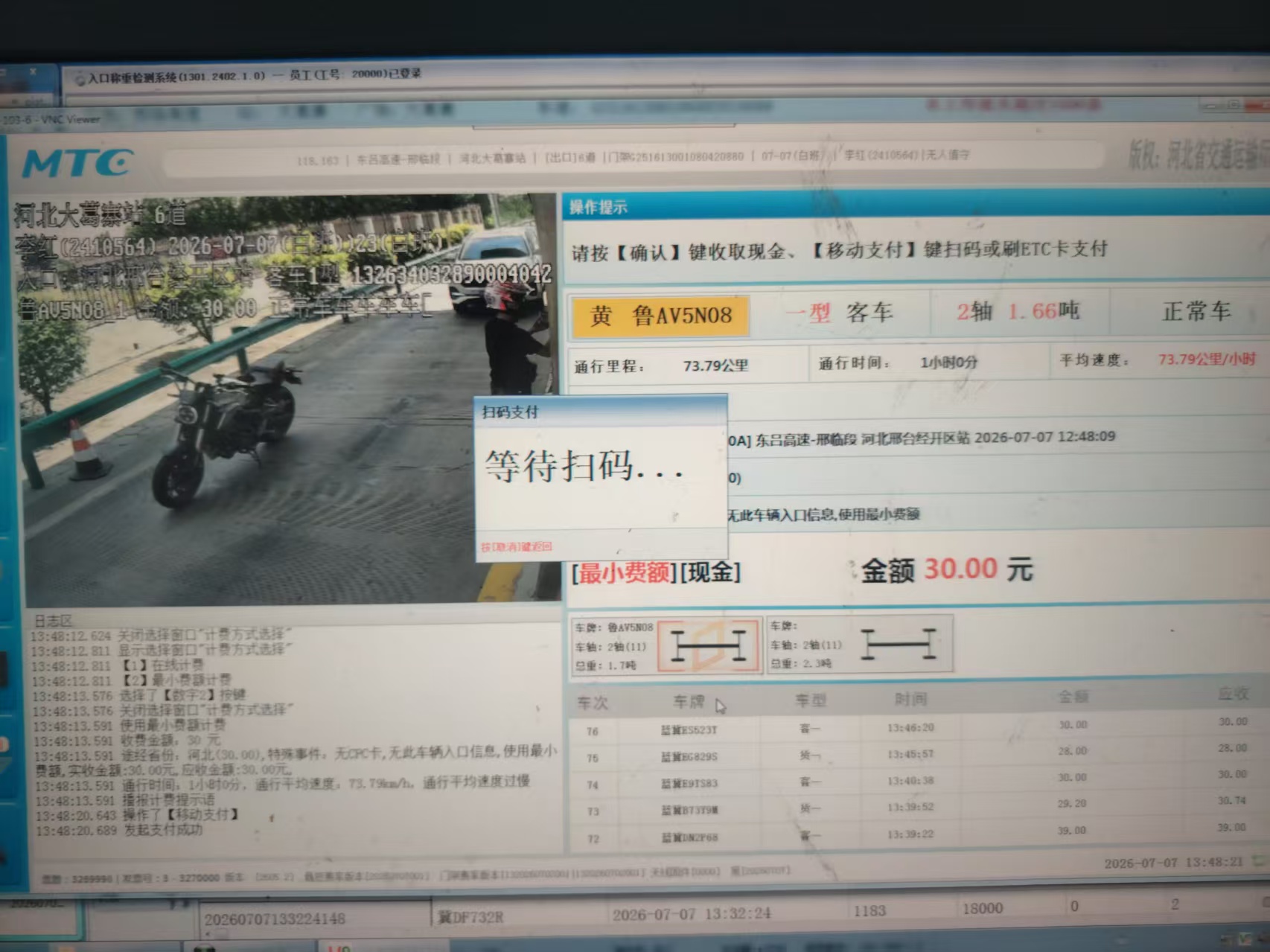Click the 18000 cell in the background window

coord(983,909)
